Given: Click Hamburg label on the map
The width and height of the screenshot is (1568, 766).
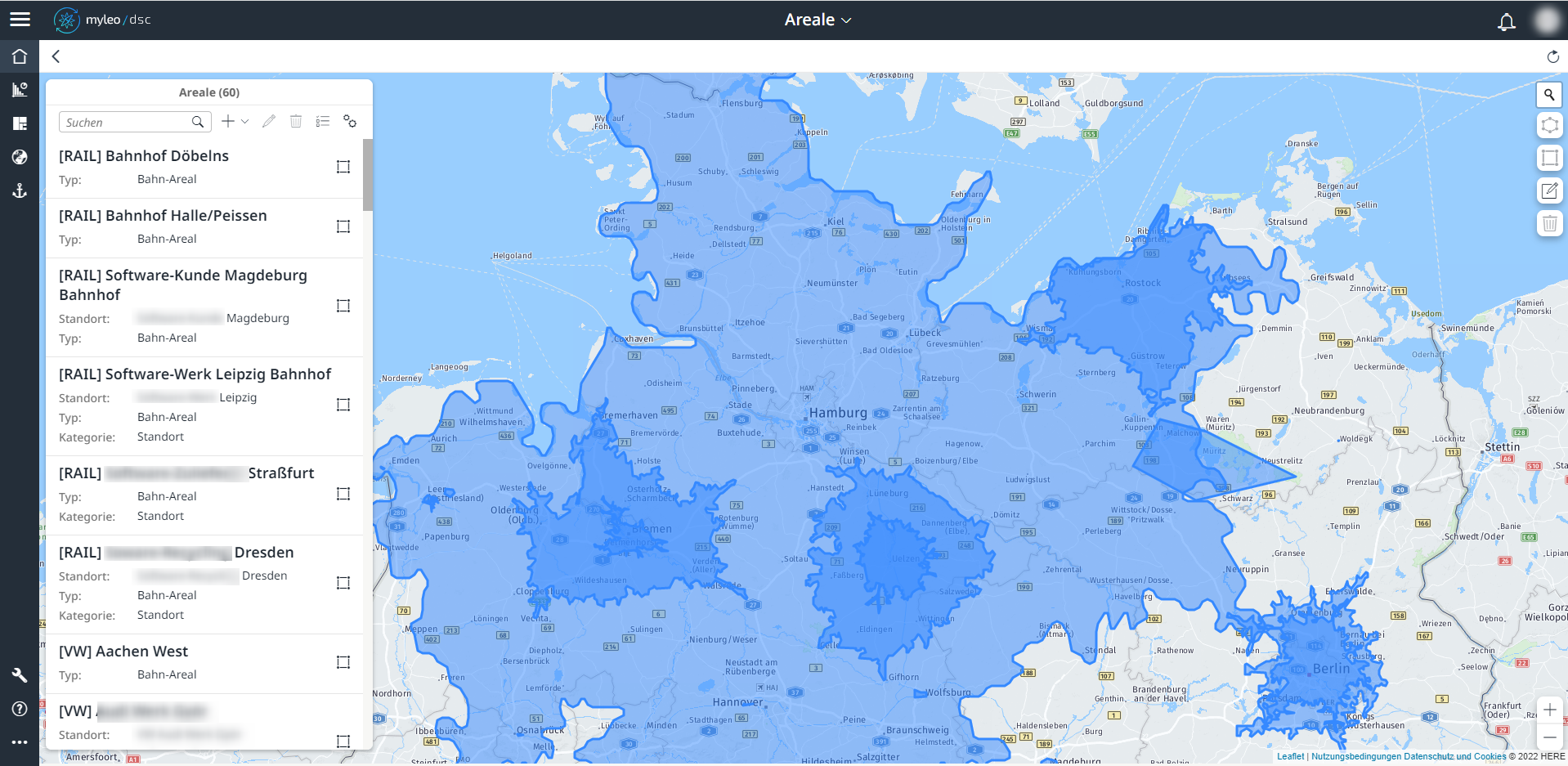Looking at the screenshot, I should pyautogui.click(x=838, y=413).
